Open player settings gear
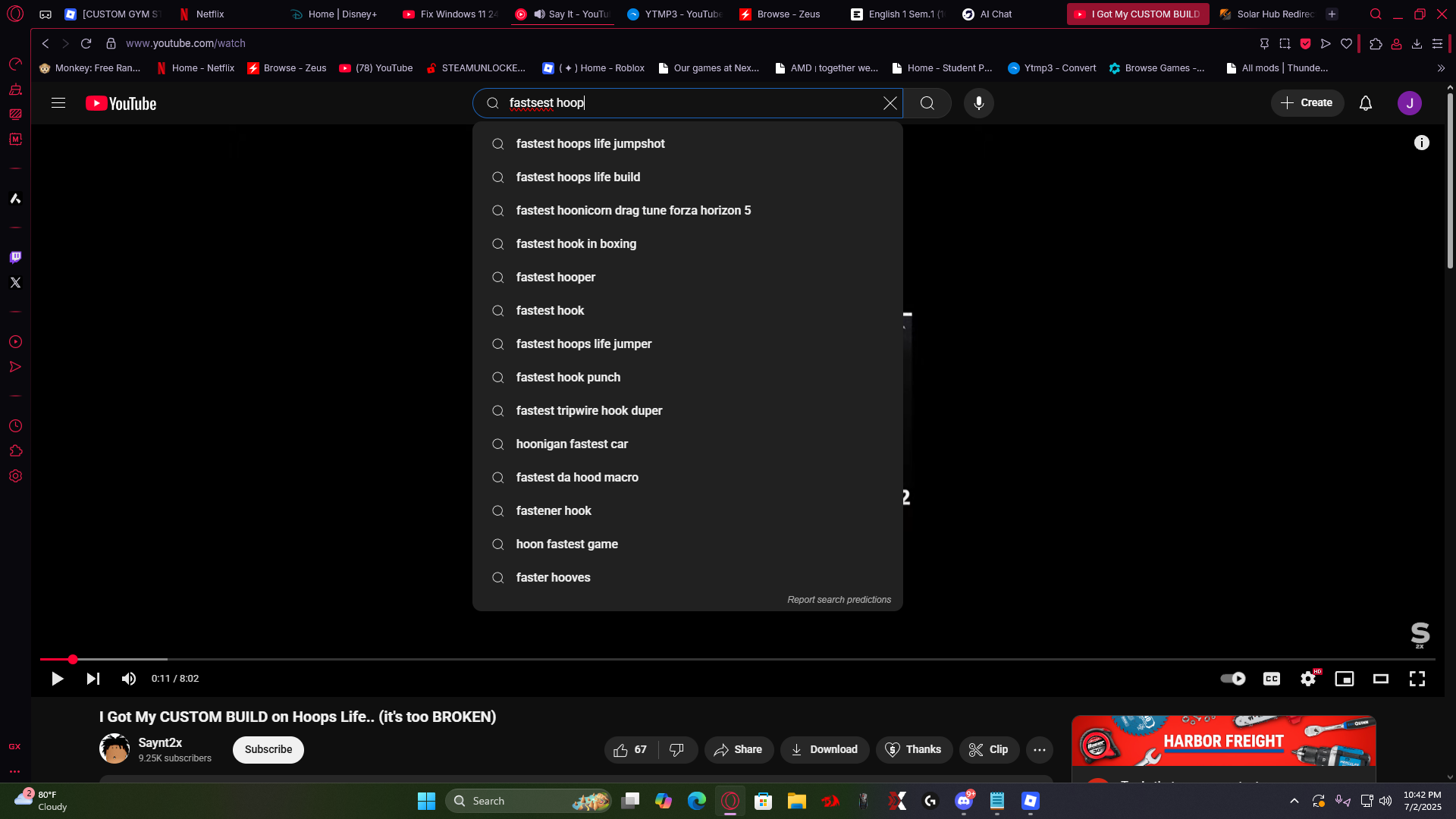The height and width of the screenshot is (819, 1456). click(1308, 679)
